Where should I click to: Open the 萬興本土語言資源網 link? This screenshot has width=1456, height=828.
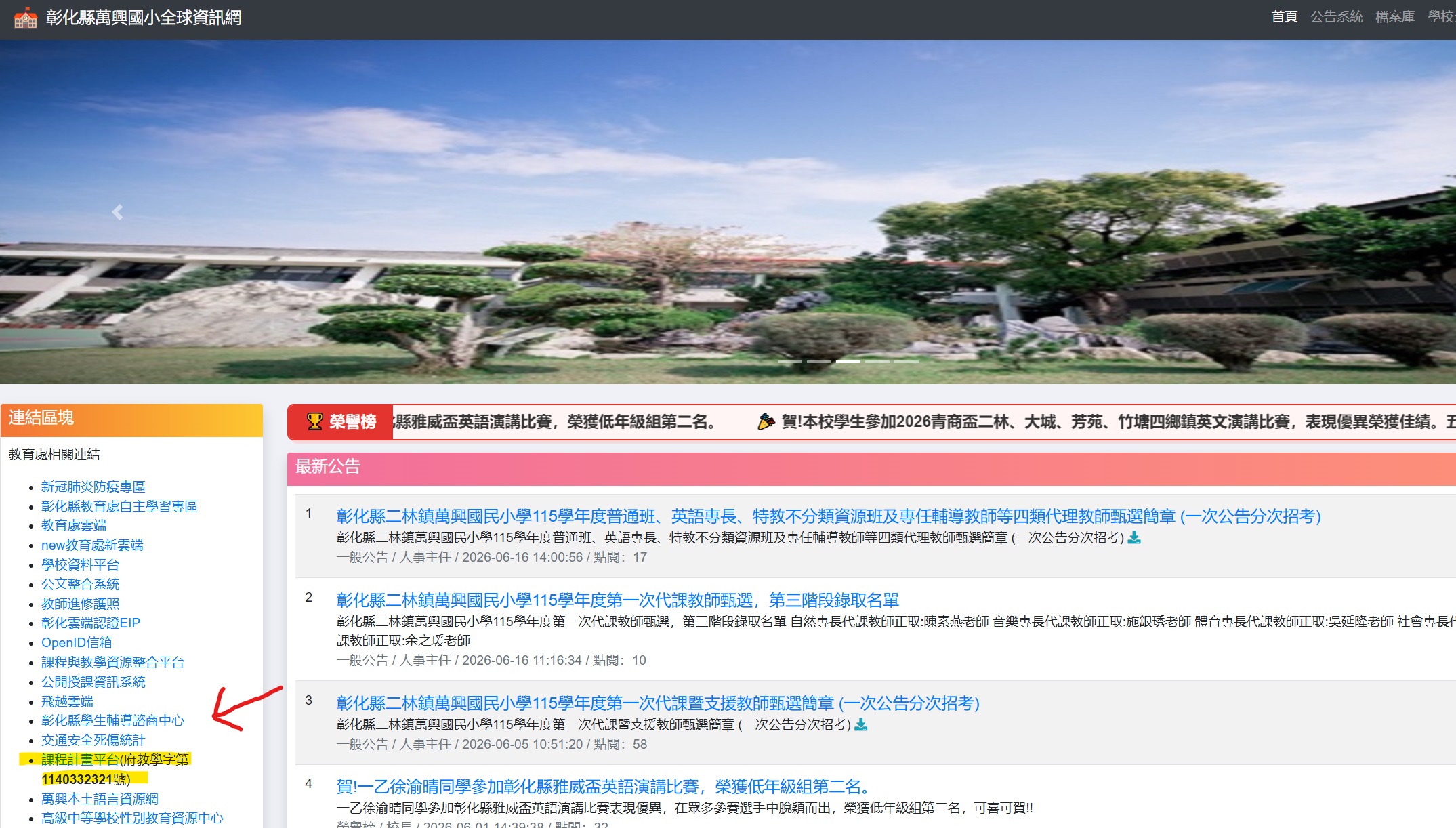[100, 799]
